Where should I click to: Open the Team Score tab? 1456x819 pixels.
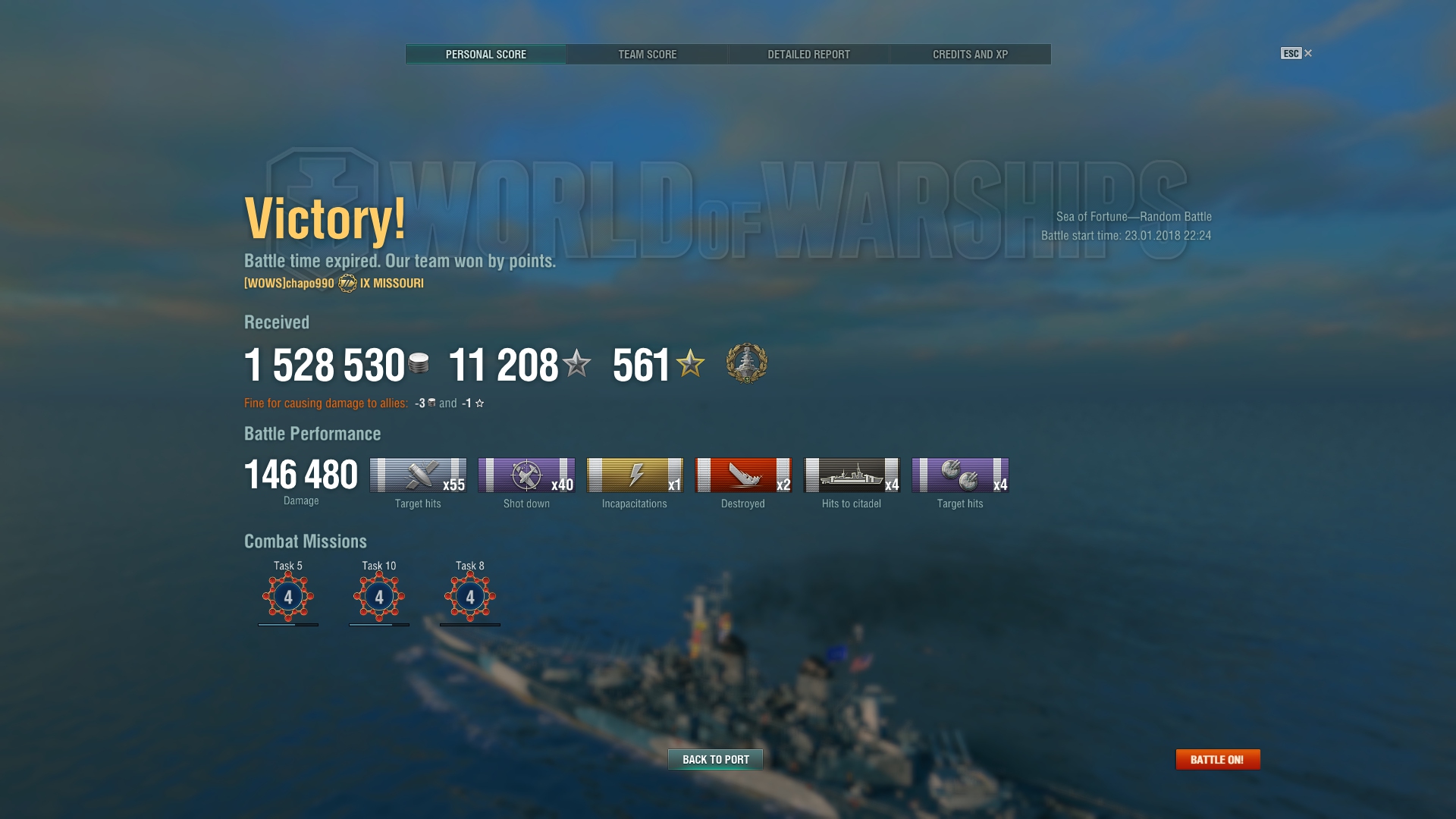(647, 55)
